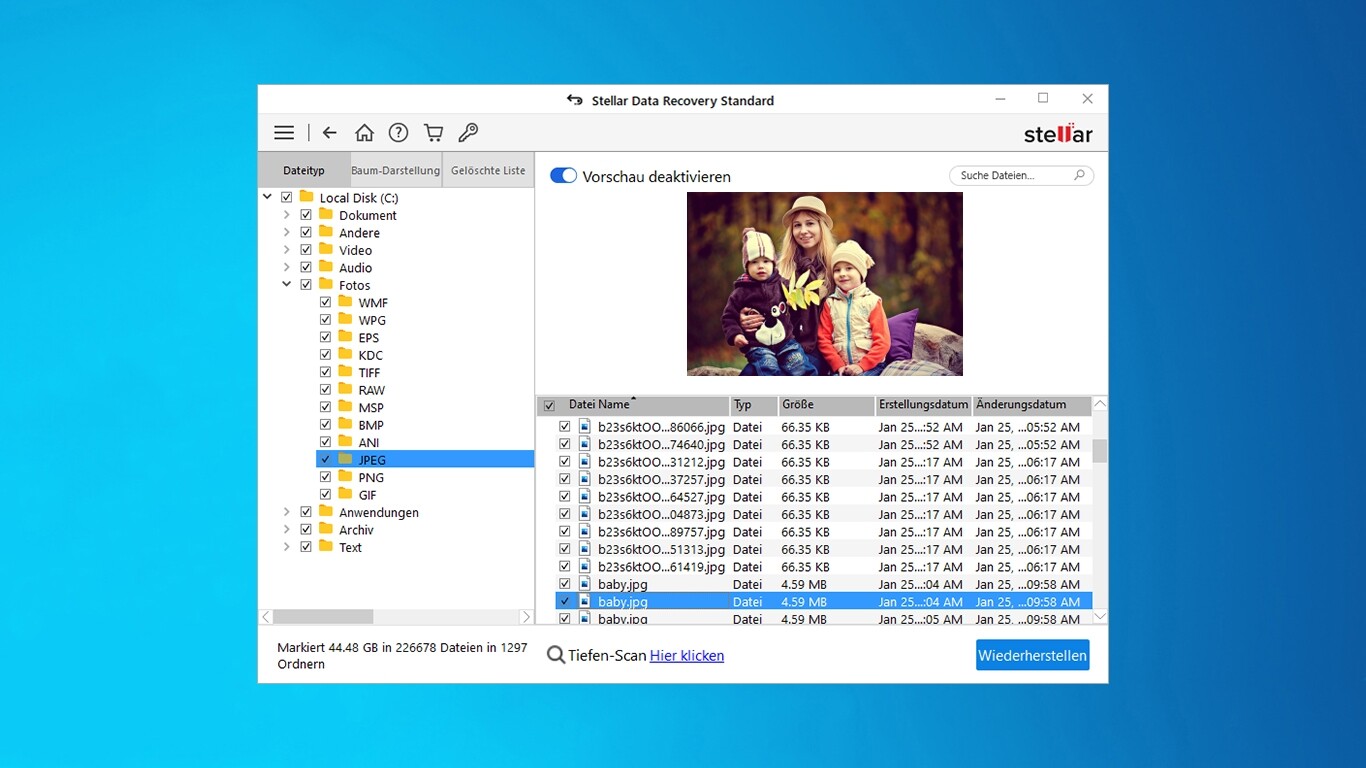Click the stellar logo

click(x=1058, y=134)
